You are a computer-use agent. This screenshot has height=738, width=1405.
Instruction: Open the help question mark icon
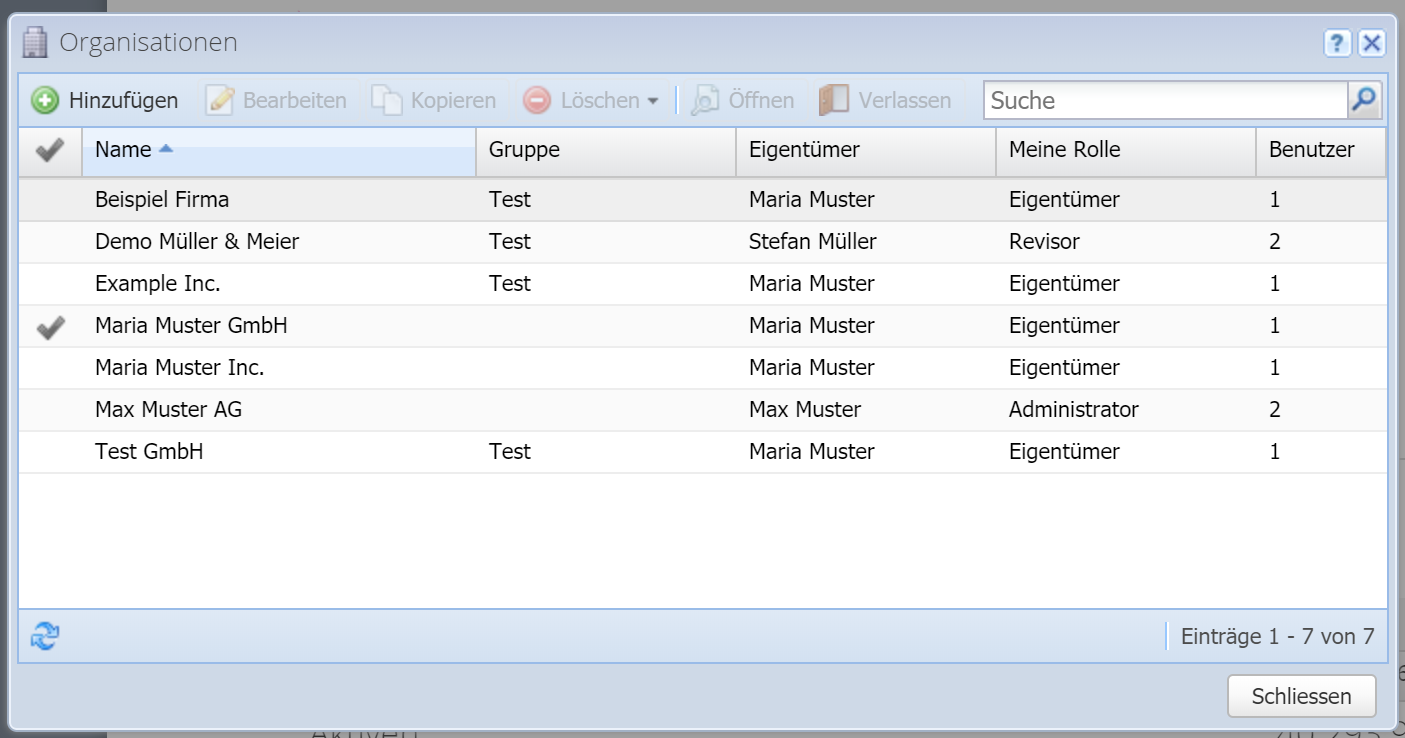click(x=1337, y=43)
